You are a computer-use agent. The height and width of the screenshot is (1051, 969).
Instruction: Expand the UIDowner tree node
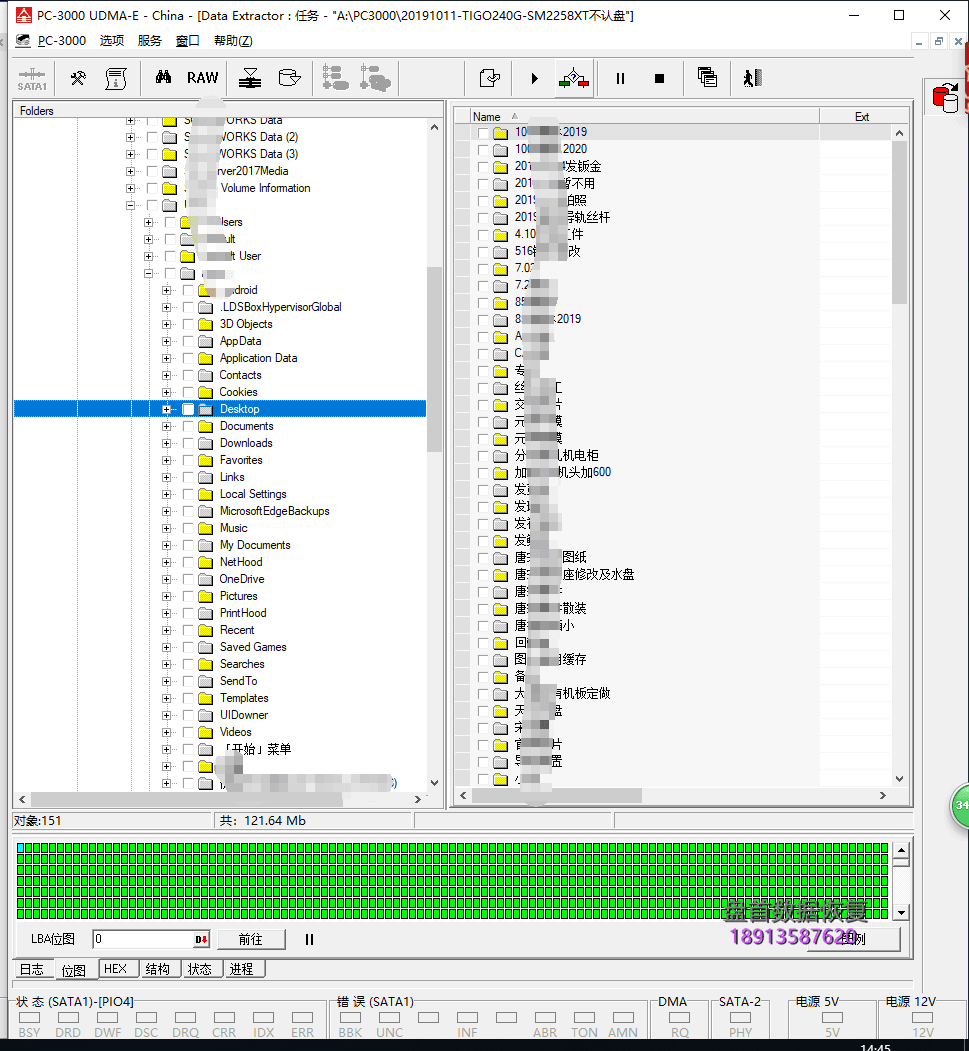(x=166, y=715)
